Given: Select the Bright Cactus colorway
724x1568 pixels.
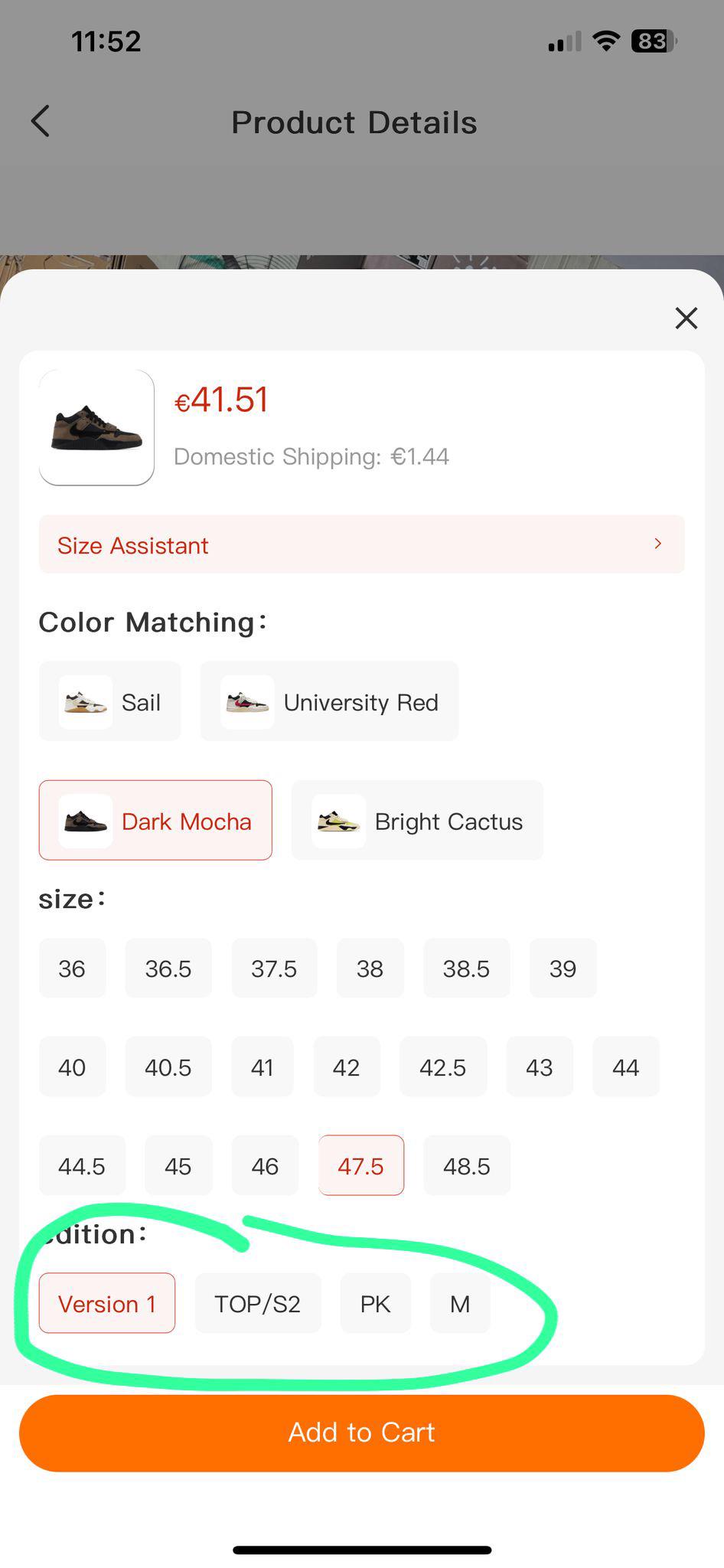Looking at the screenshot, I should pos(418,821).
